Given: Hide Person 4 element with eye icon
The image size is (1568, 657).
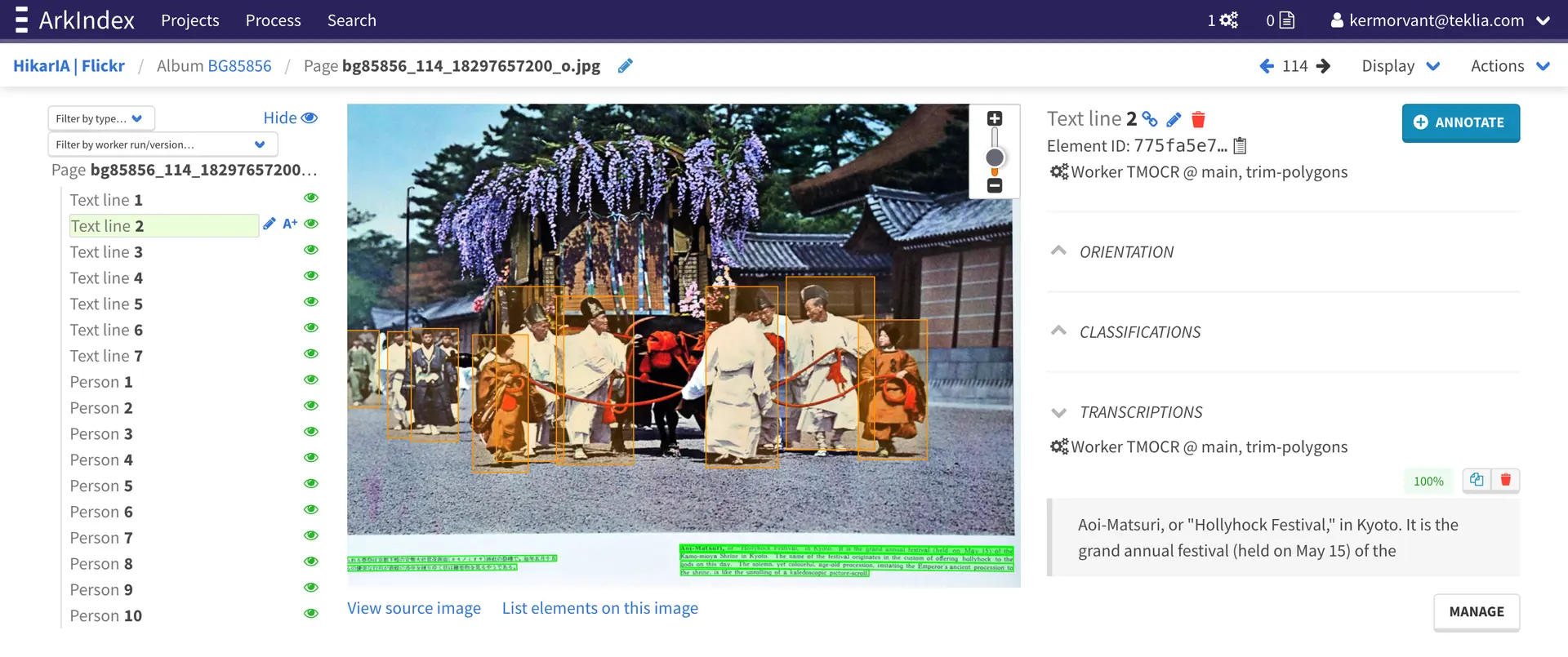Looking at the screenshot, I should 310,458.
